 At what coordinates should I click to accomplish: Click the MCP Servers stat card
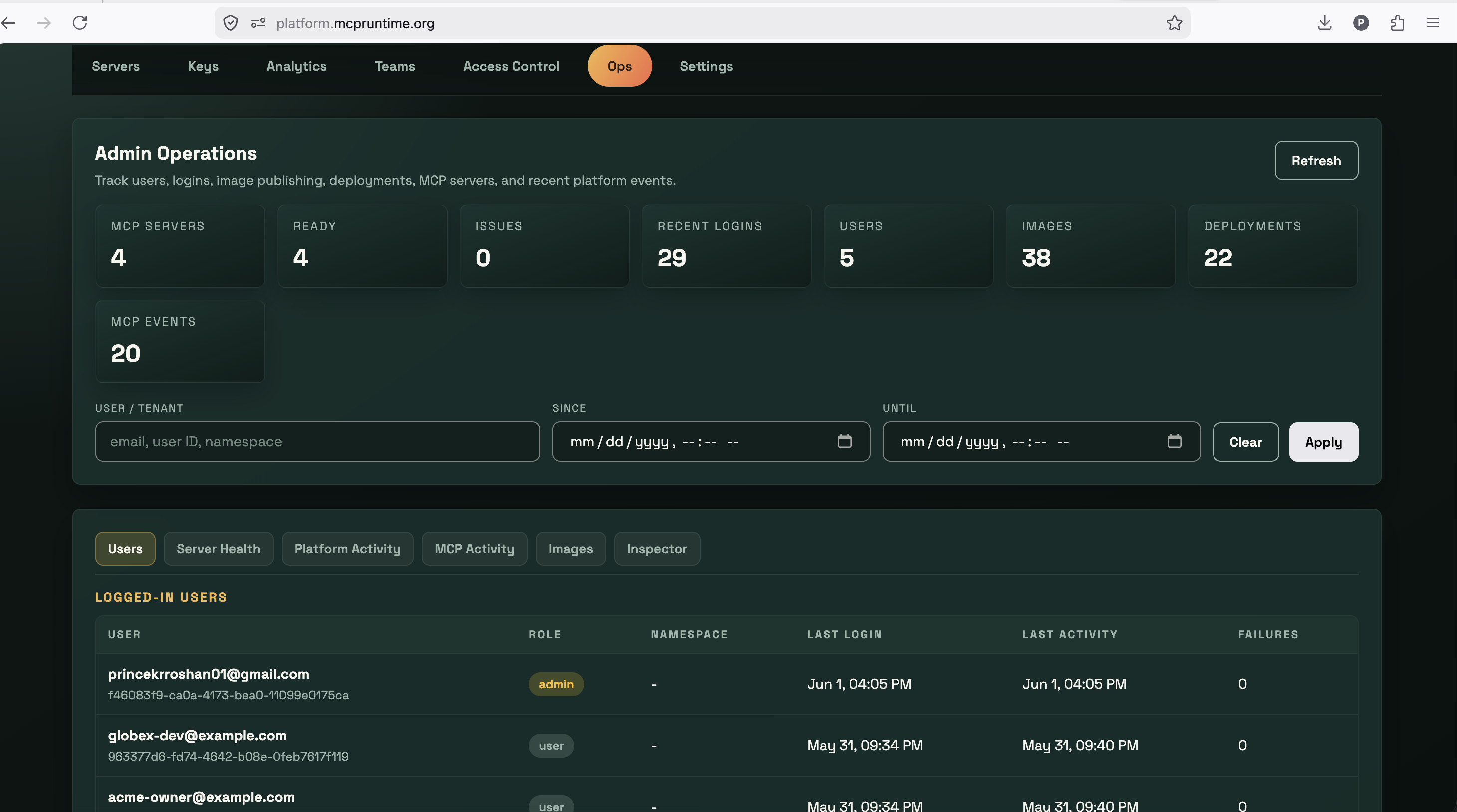(x=180, y=246)
